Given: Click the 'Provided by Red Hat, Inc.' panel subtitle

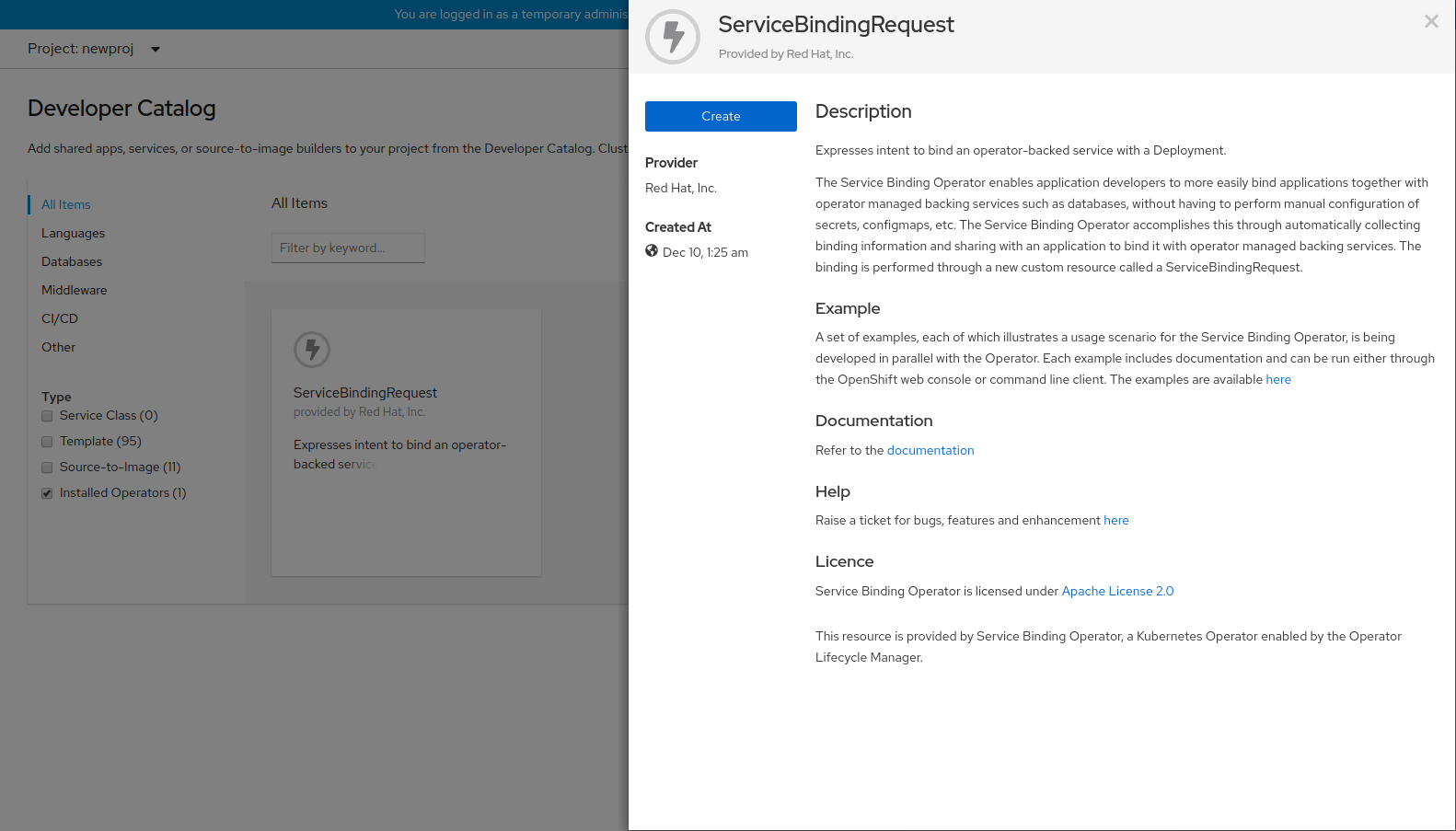Looking at the screenshot, I should point(786,54).
